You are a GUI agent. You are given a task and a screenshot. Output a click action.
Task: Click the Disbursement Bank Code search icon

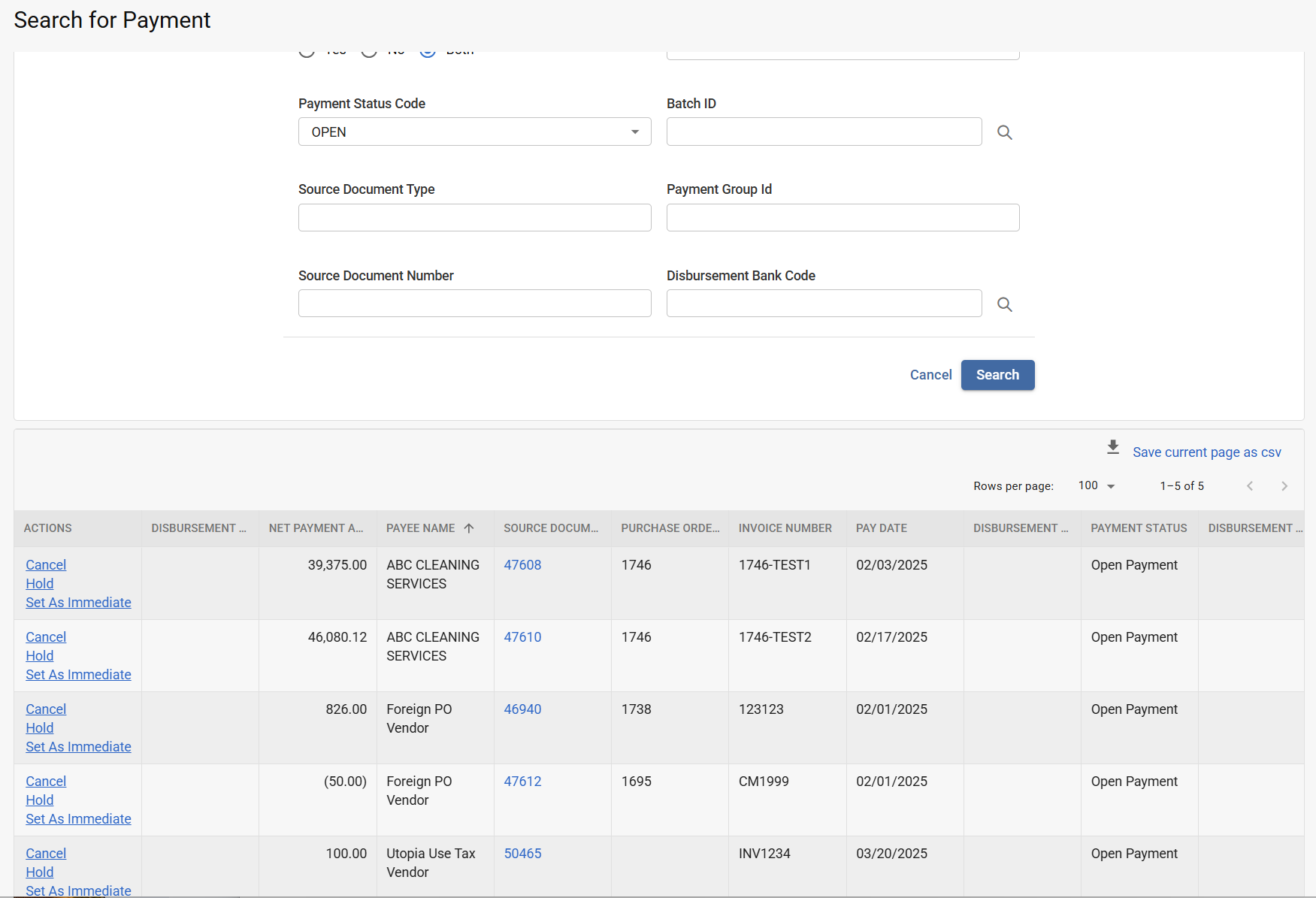(x=1004, y=304)
